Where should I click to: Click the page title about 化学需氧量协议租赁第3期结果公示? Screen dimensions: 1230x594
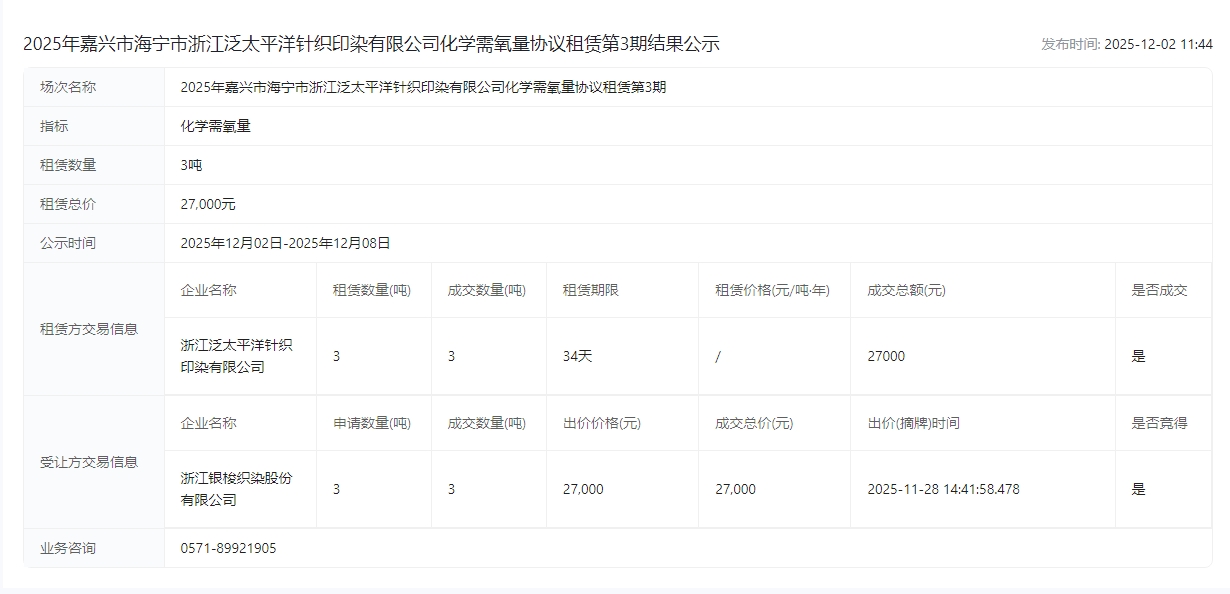(371, 44)
